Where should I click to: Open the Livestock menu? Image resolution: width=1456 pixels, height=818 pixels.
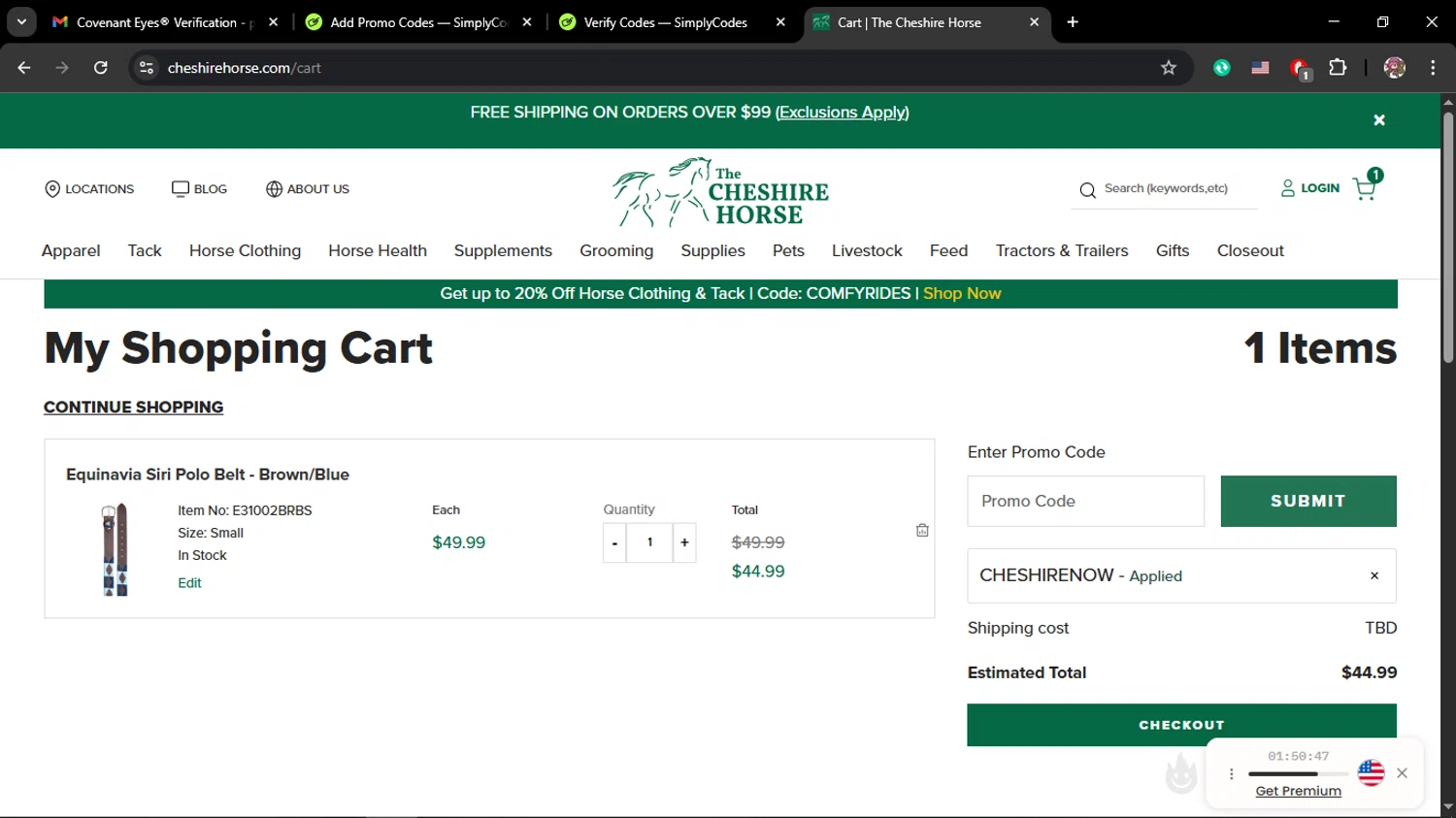pos(867,250)
